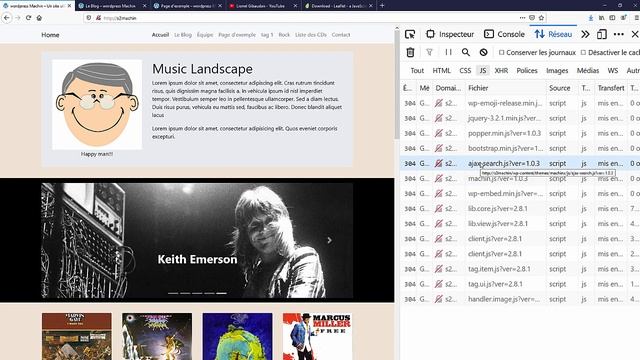This screenshot has width=640, height=360.
Task: Click the insecure lock icon on wp-emoji-release row
Action: click(x=438, y=103)
